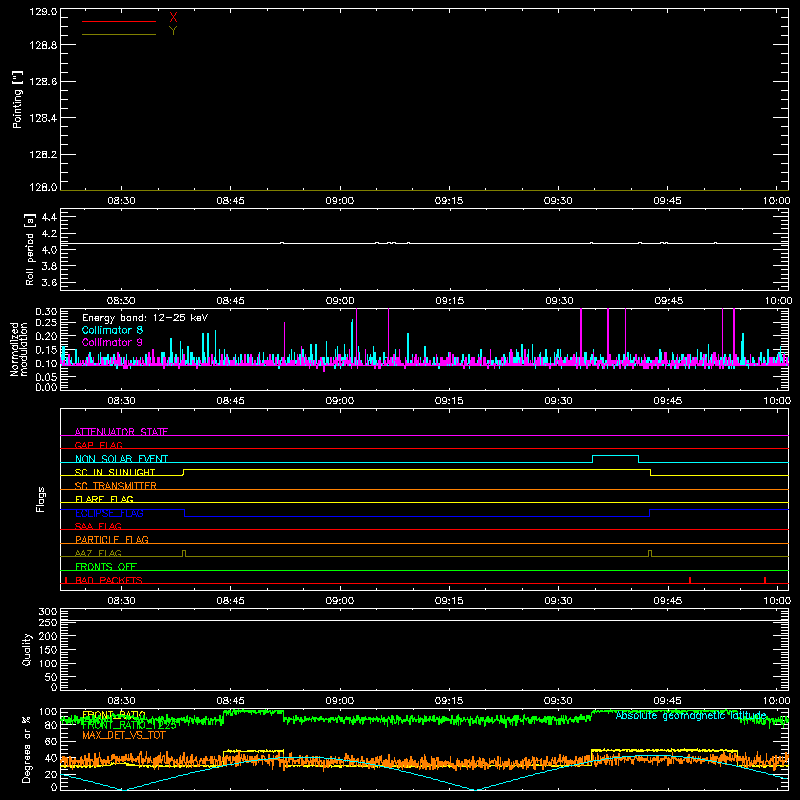Click the 3.8 Roll period tick label

pyautogui.click(x=49, y=266)
